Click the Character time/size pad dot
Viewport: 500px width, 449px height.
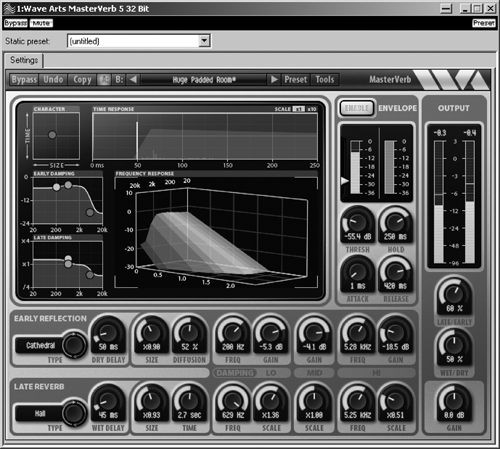(52, 135)
